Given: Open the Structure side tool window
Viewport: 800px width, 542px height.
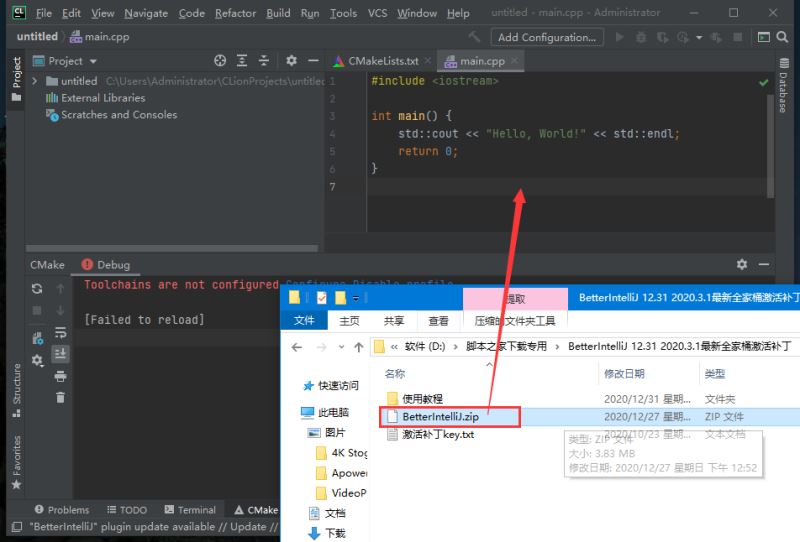Looking at the screenshot, I should tap(16, 390).
